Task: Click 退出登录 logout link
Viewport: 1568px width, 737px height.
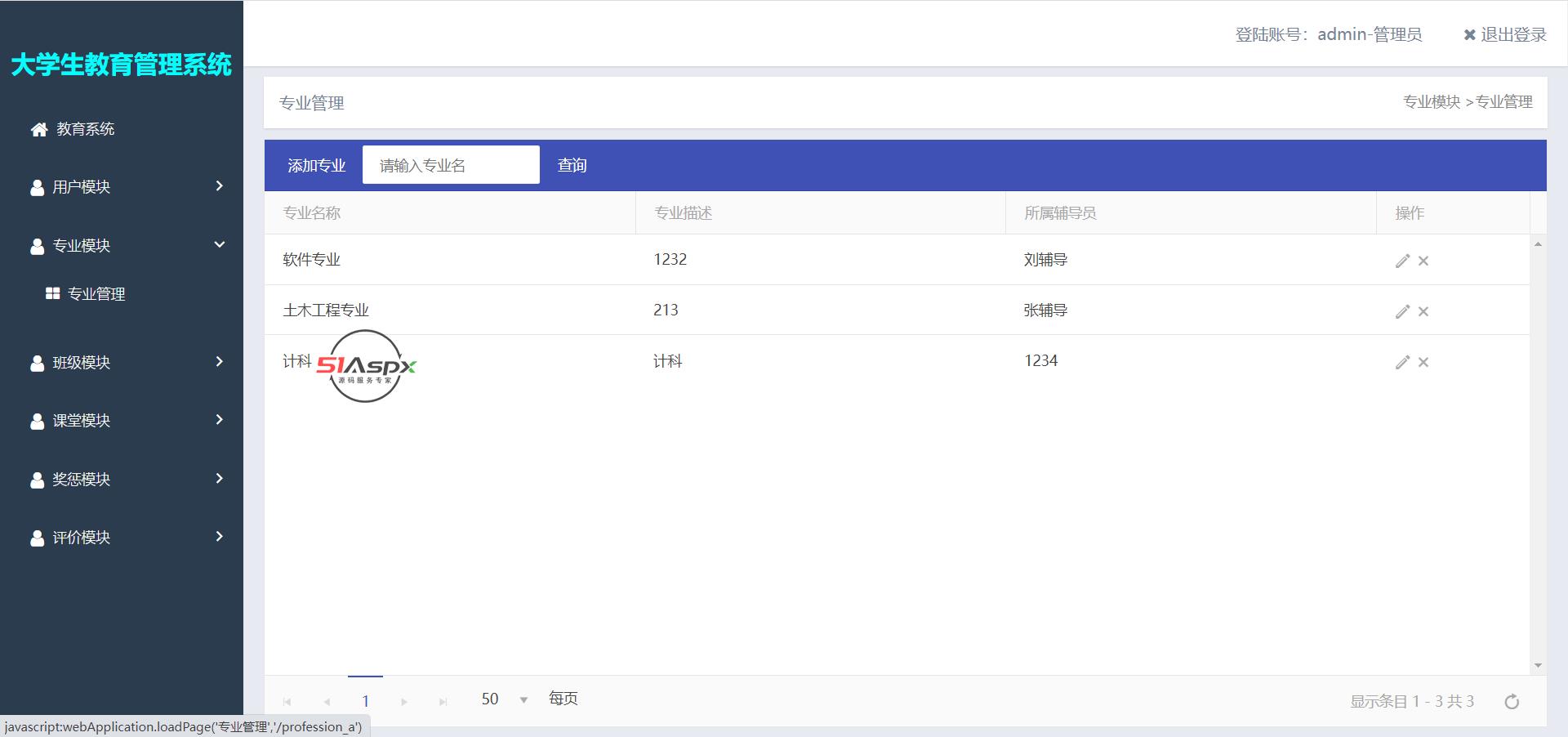Action: (1513, 34)
